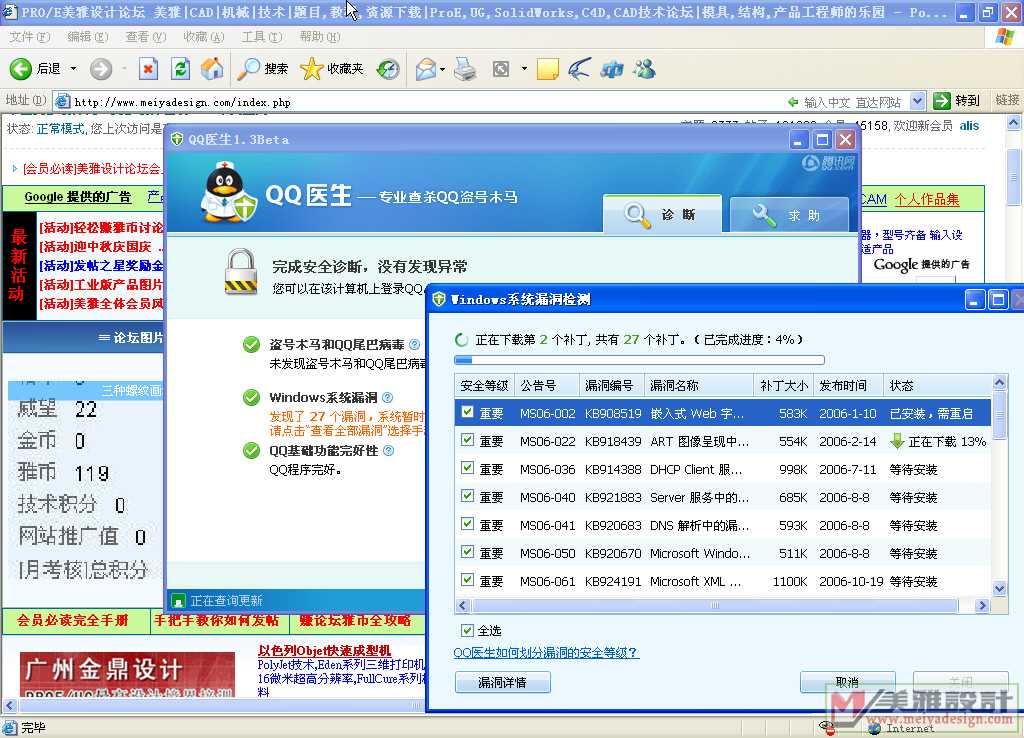Click the Messenger buddies icon in IE toolbar

pyautogui.click(x=644, y=69)
